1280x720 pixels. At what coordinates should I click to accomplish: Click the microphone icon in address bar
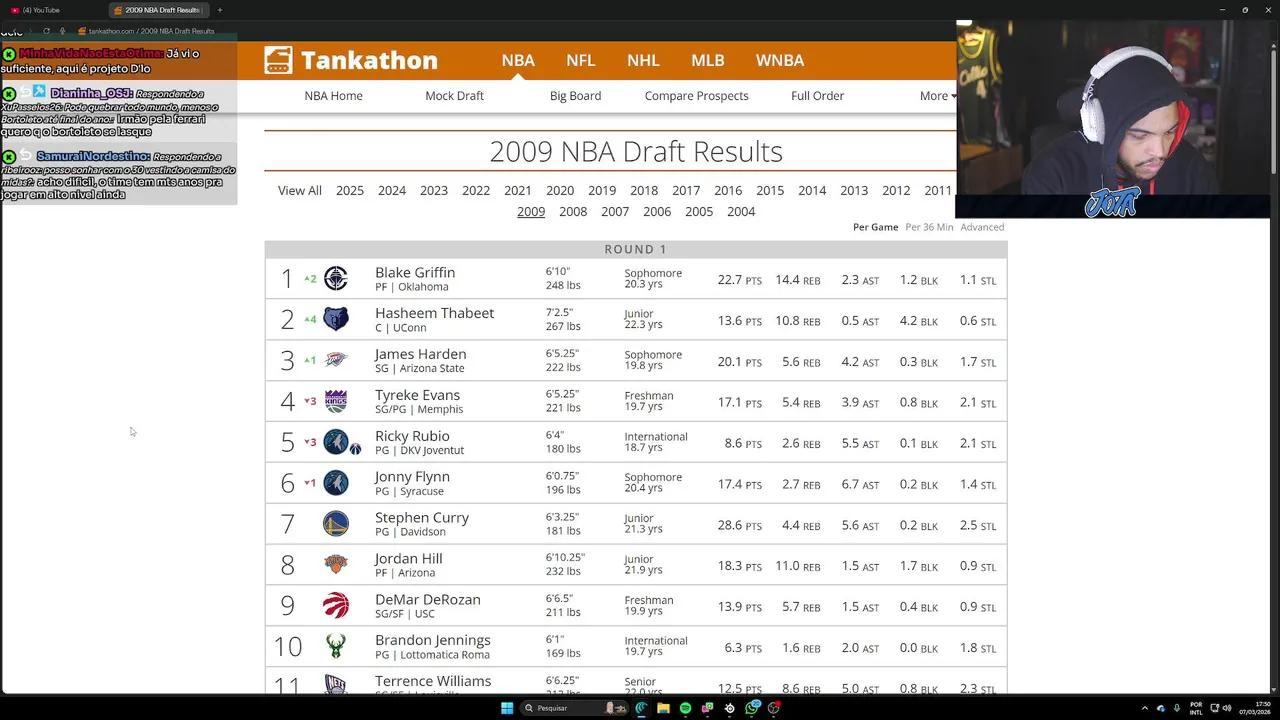(x=63, y=31)
